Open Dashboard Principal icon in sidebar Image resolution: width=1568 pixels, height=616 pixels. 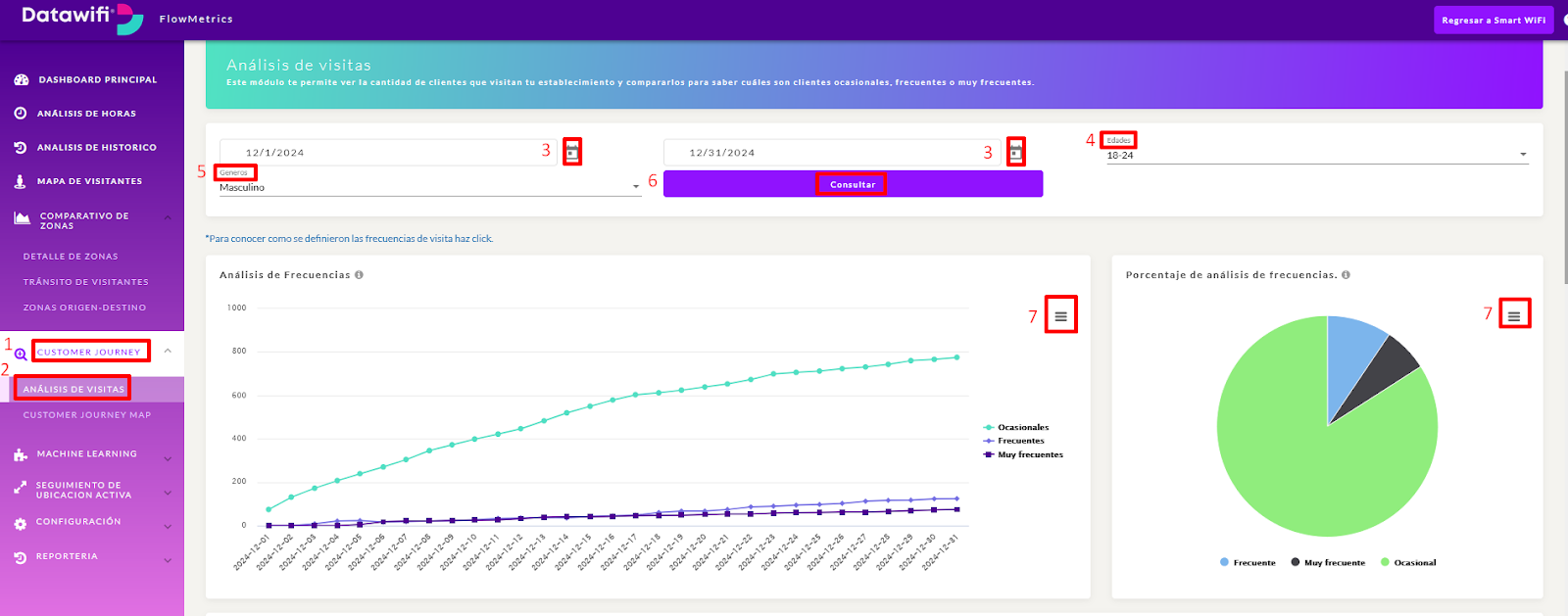coord(21,79)
